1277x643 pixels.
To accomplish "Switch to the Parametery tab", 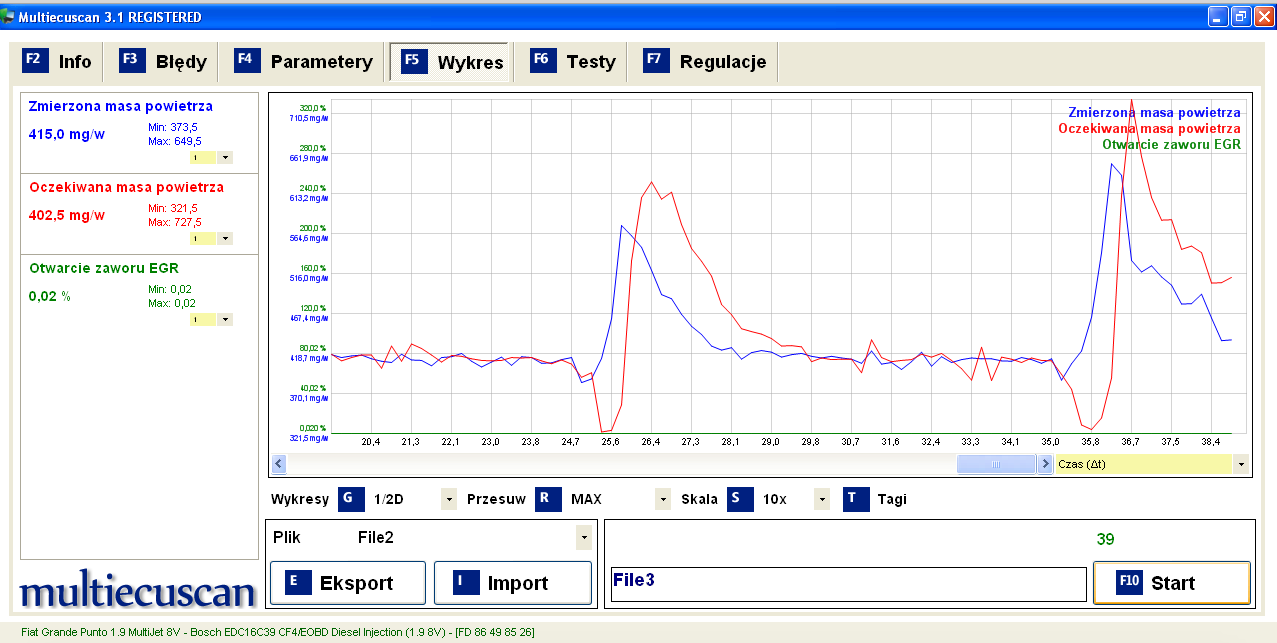I will (x=304, y=61).
